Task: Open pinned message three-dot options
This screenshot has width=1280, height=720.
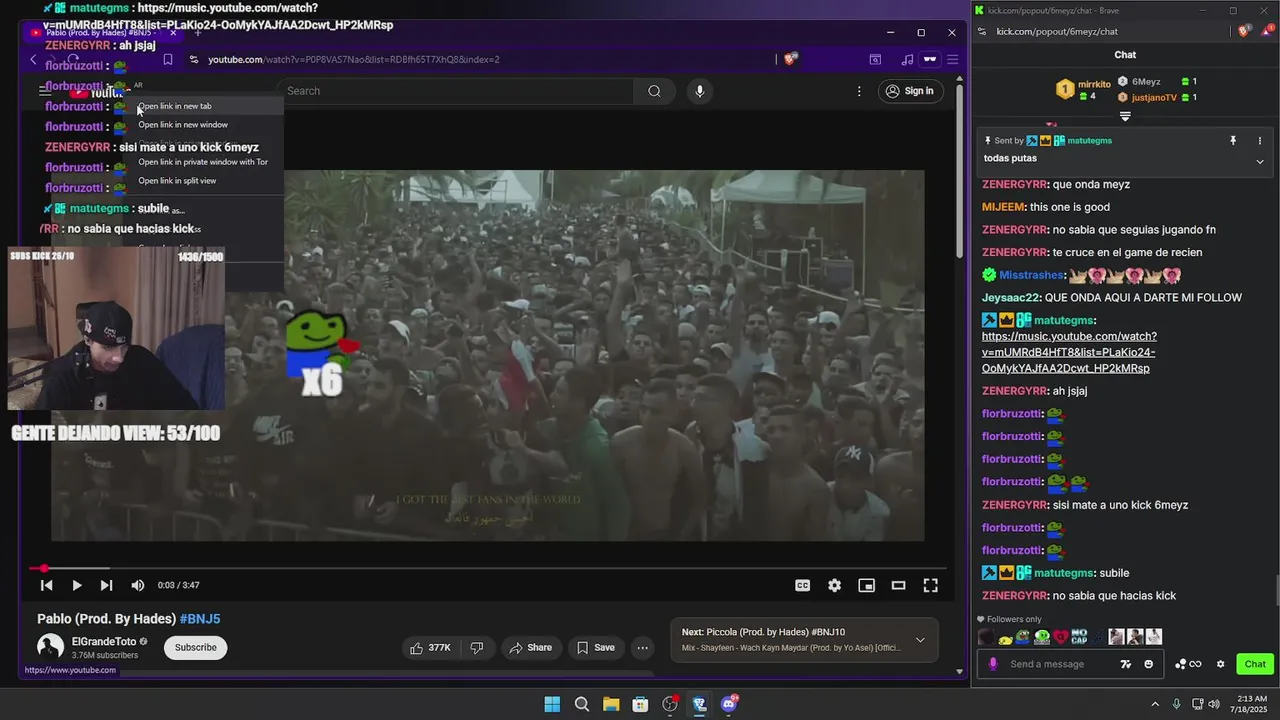Action: click(1260, 141)
